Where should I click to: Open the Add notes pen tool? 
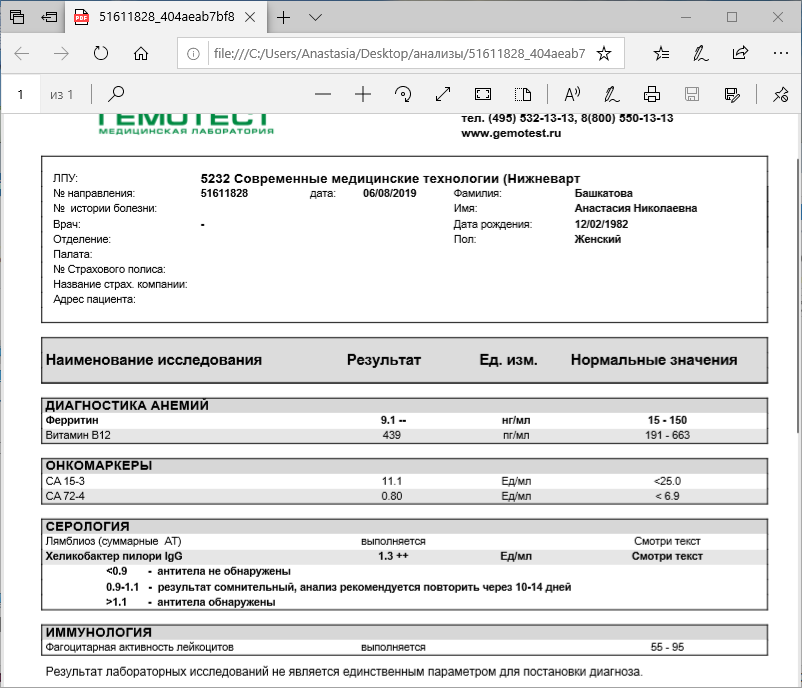[x=611, y=94]
